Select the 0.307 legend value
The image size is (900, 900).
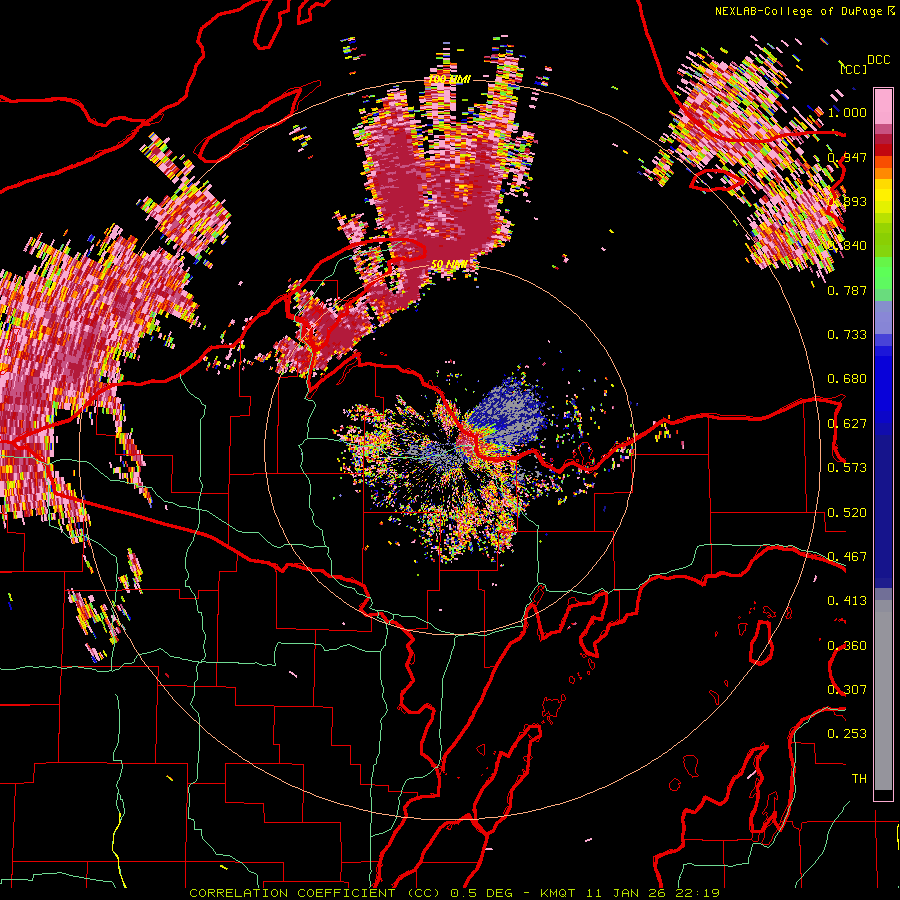847,690
